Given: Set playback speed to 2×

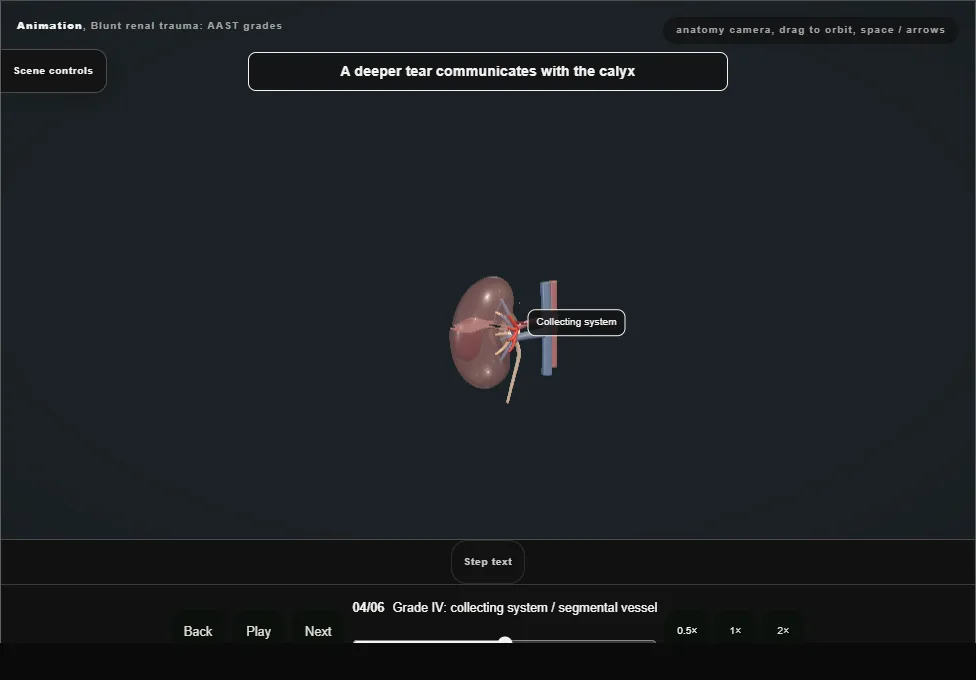Looking at the screenshot, I should click(x=783, y=630).
